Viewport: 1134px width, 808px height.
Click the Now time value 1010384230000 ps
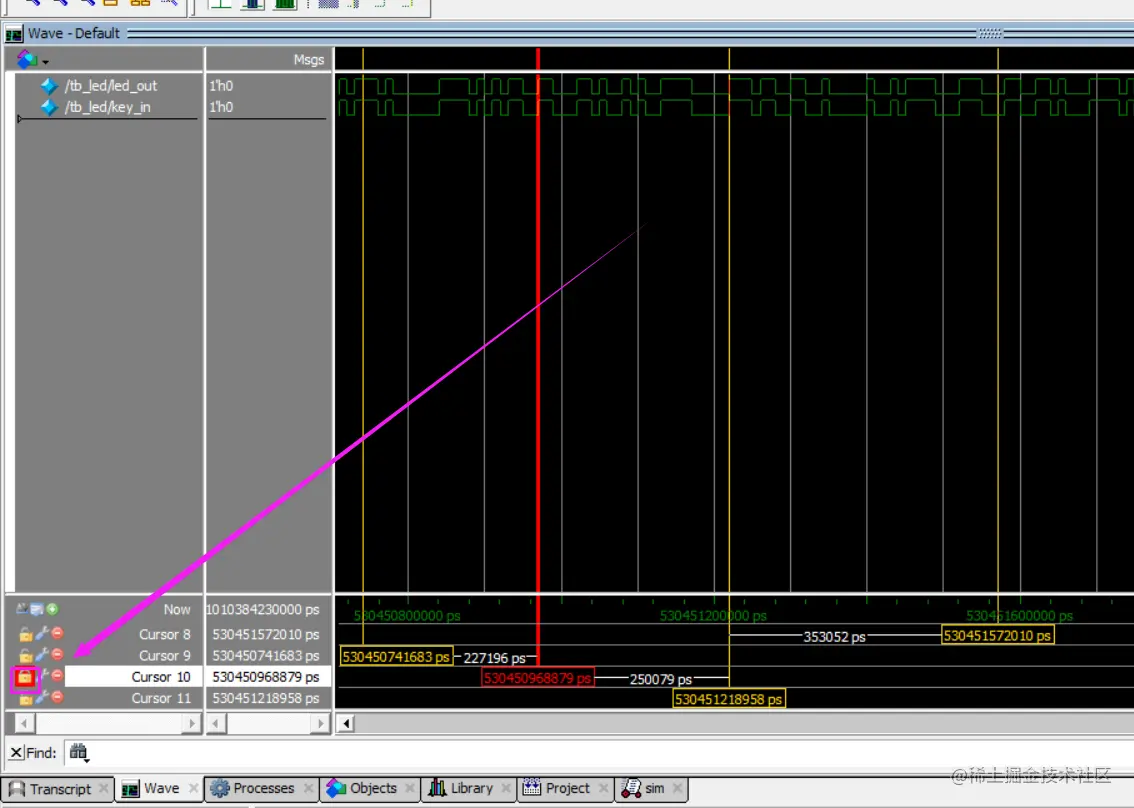pos(263,610)
